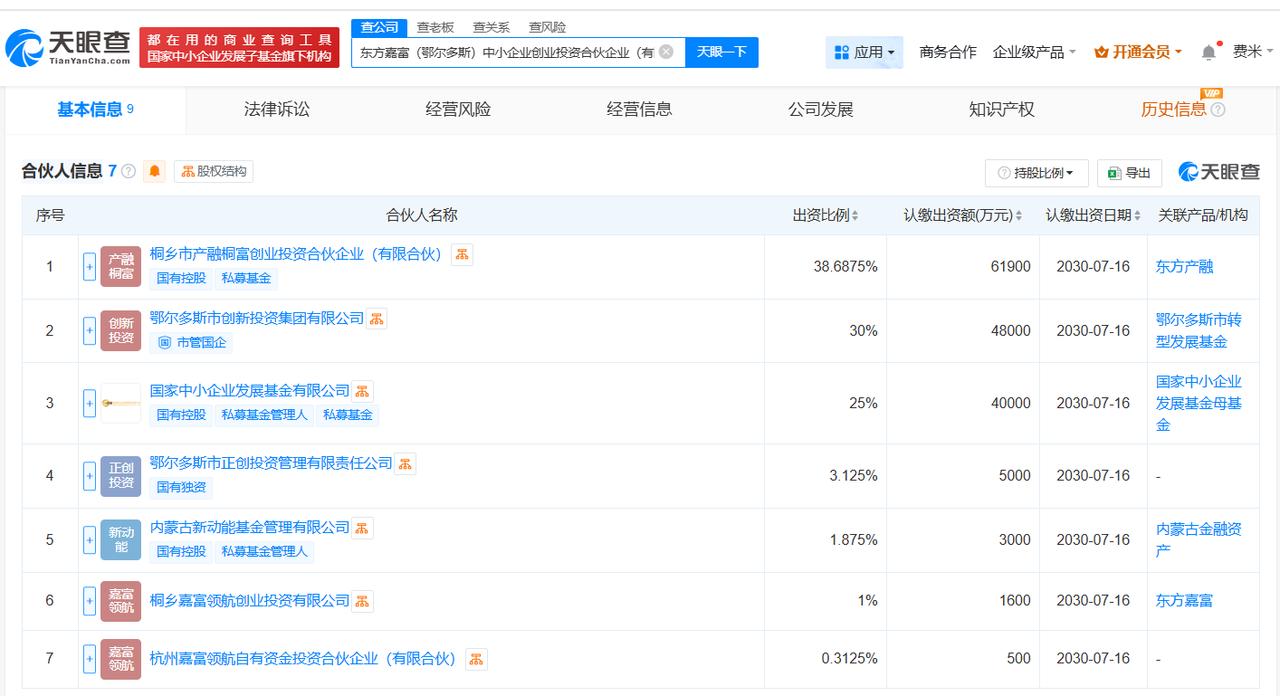Click the 导出 export button
This screenshot has height=696, width=1280.
[1129, 173]
